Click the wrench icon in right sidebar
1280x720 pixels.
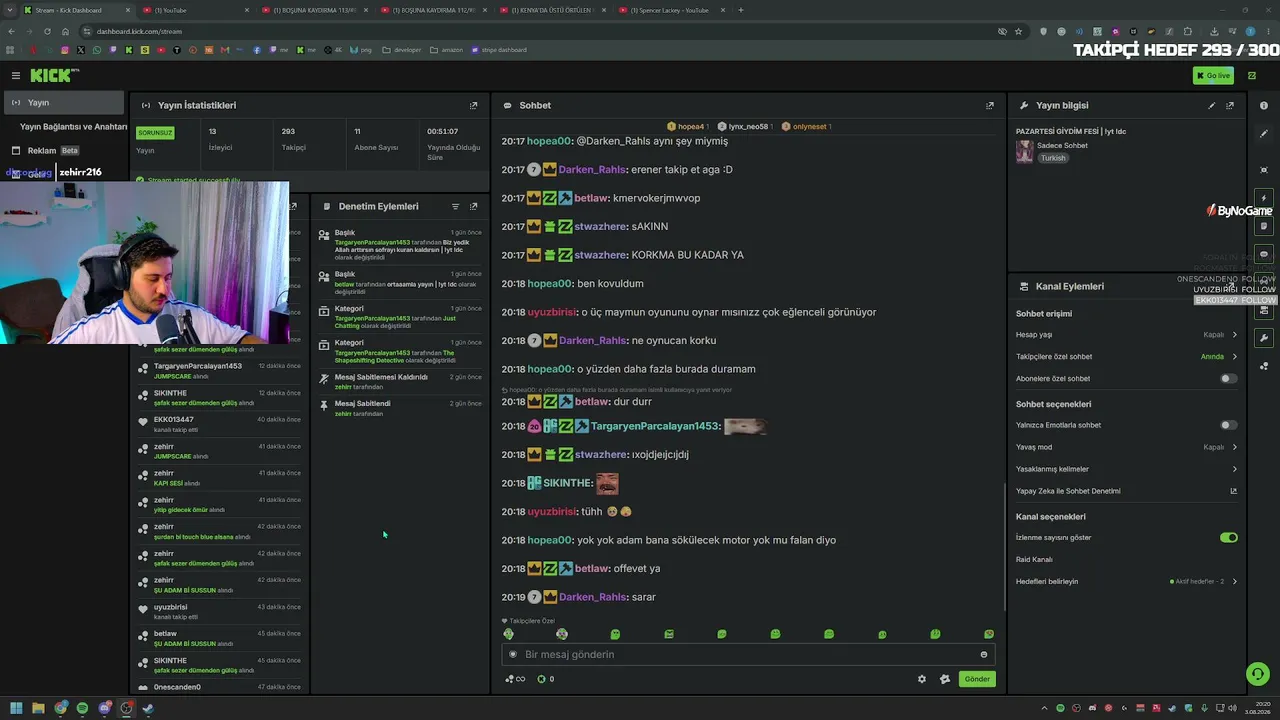1264,338
